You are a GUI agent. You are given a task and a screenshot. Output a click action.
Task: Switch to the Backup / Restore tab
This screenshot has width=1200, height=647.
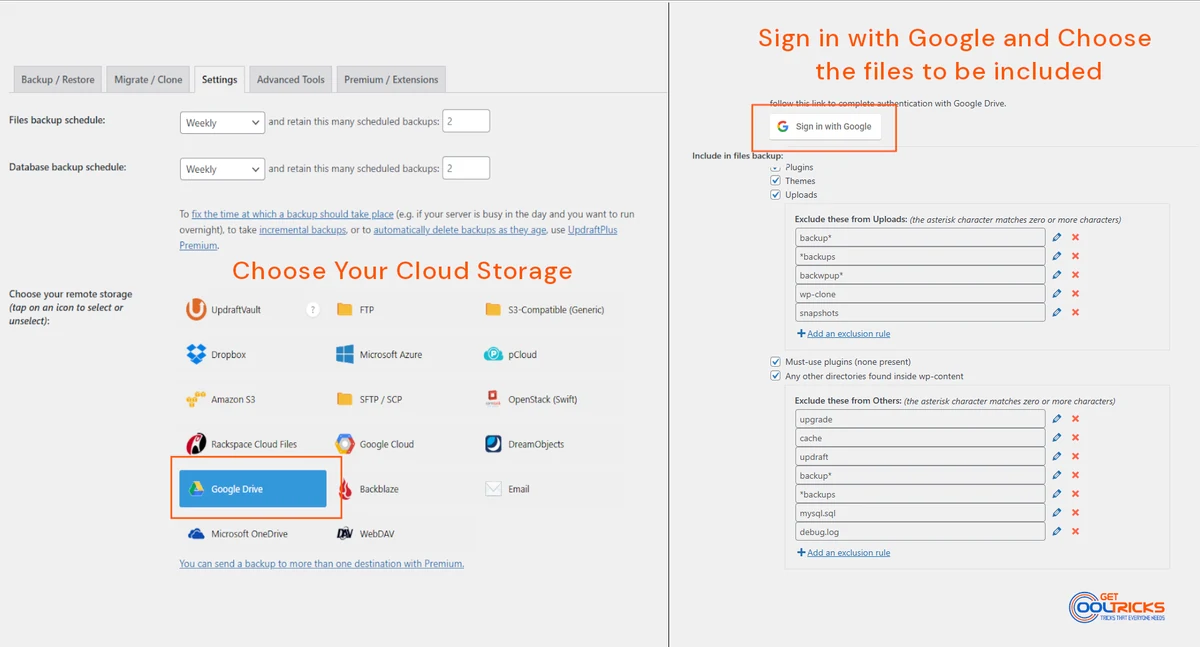point(58,80)
